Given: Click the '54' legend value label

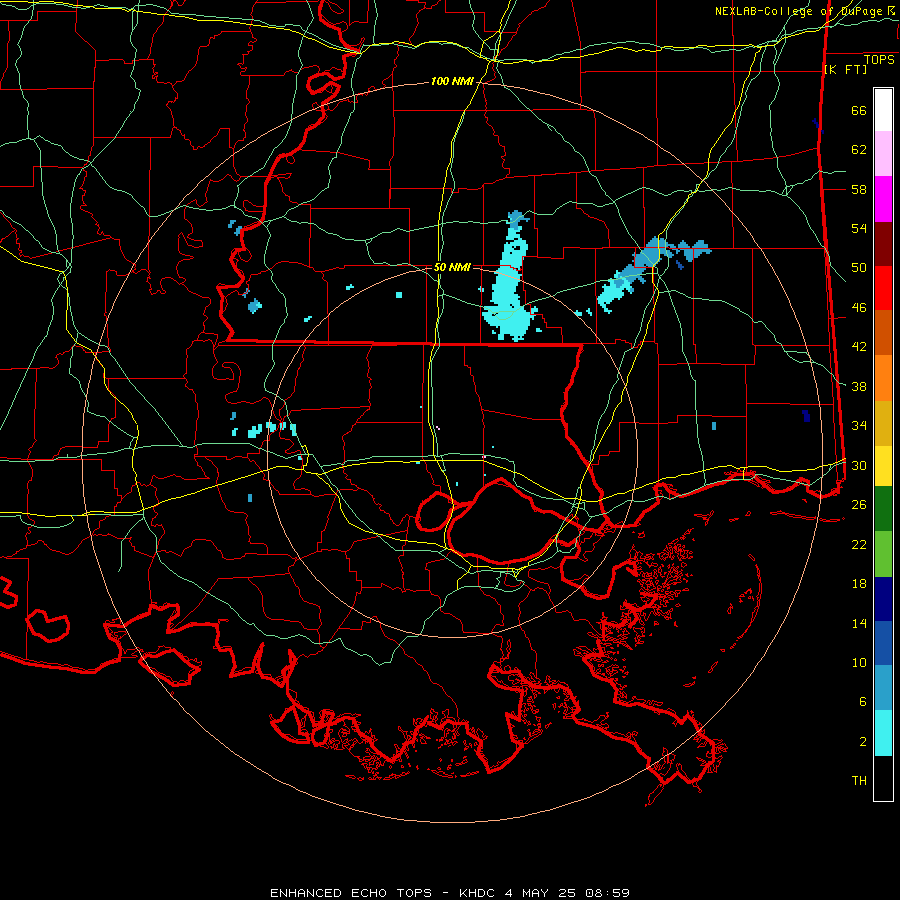Looking at the screenshot, I should click(x=859, y=228).
